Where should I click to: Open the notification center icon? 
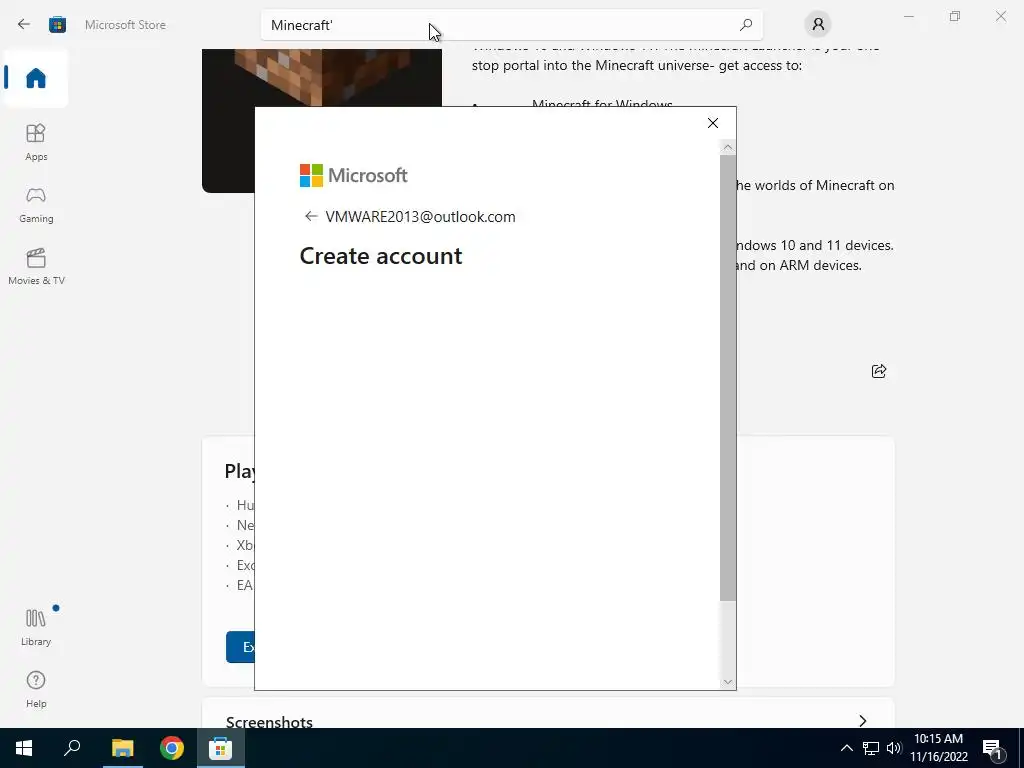992,748
